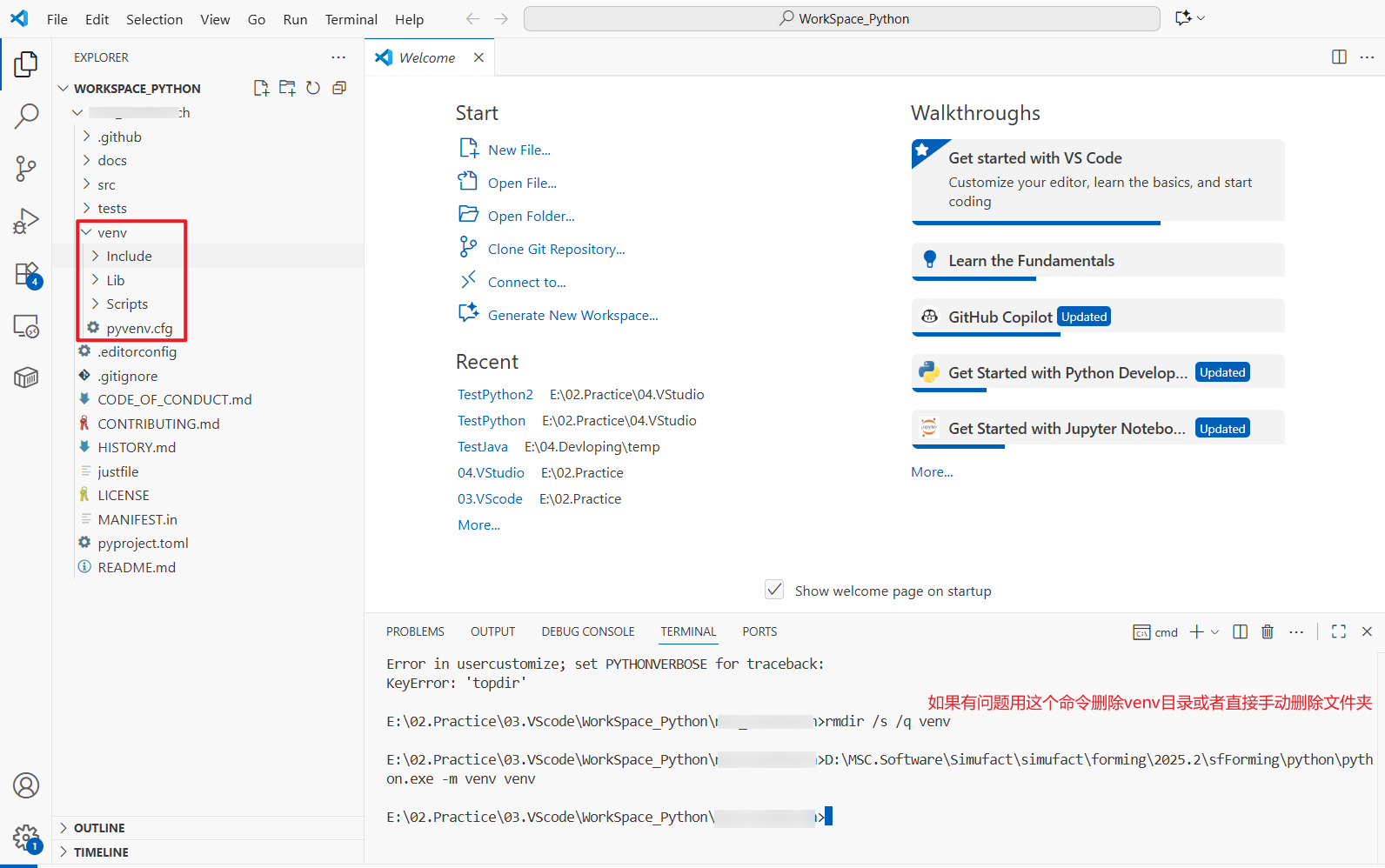Screen dimensions: 1385x868
Task: Open Extensions view with badge
Action: (x=26, y=275)
